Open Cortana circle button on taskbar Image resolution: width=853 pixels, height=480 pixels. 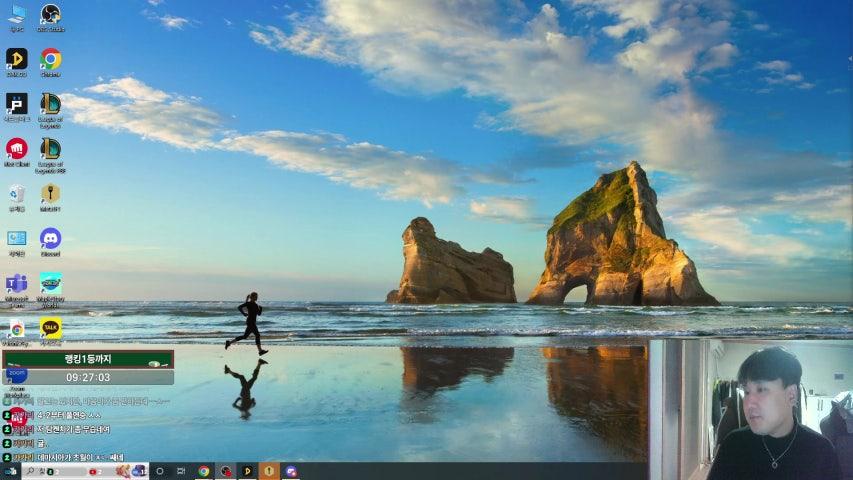160,471
